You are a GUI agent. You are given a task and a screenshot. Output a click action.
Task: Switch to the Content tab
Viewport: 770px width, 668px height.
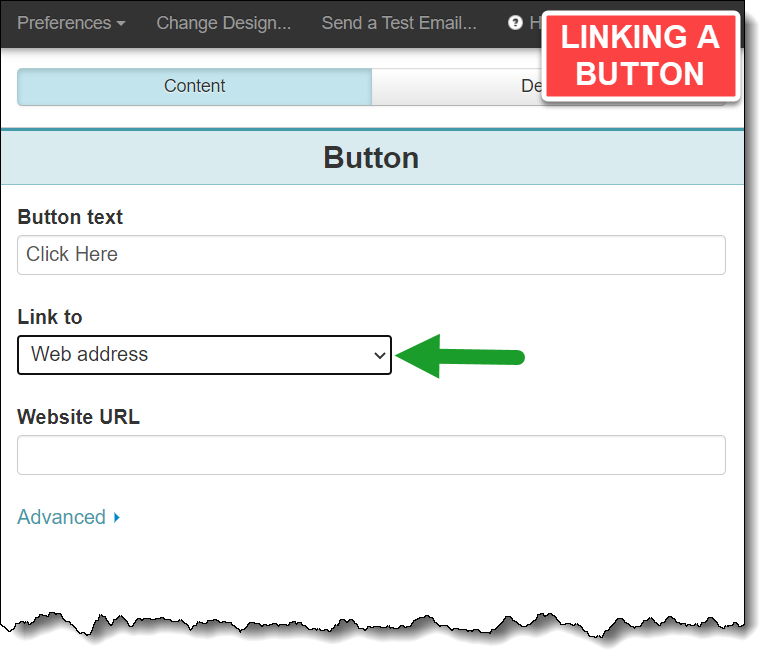194,86
